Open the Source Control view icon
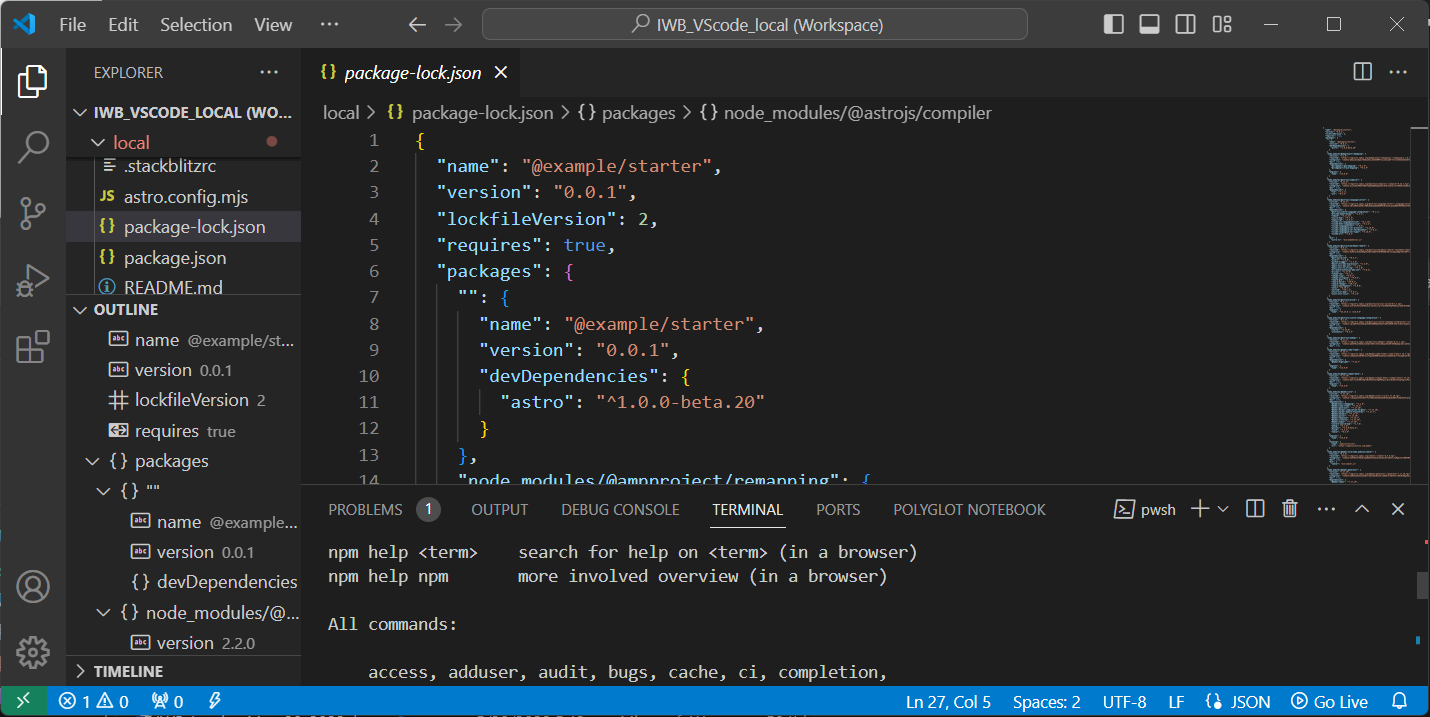The height and width of the screenshot is (717, 1430). click(x=33, y=213)
